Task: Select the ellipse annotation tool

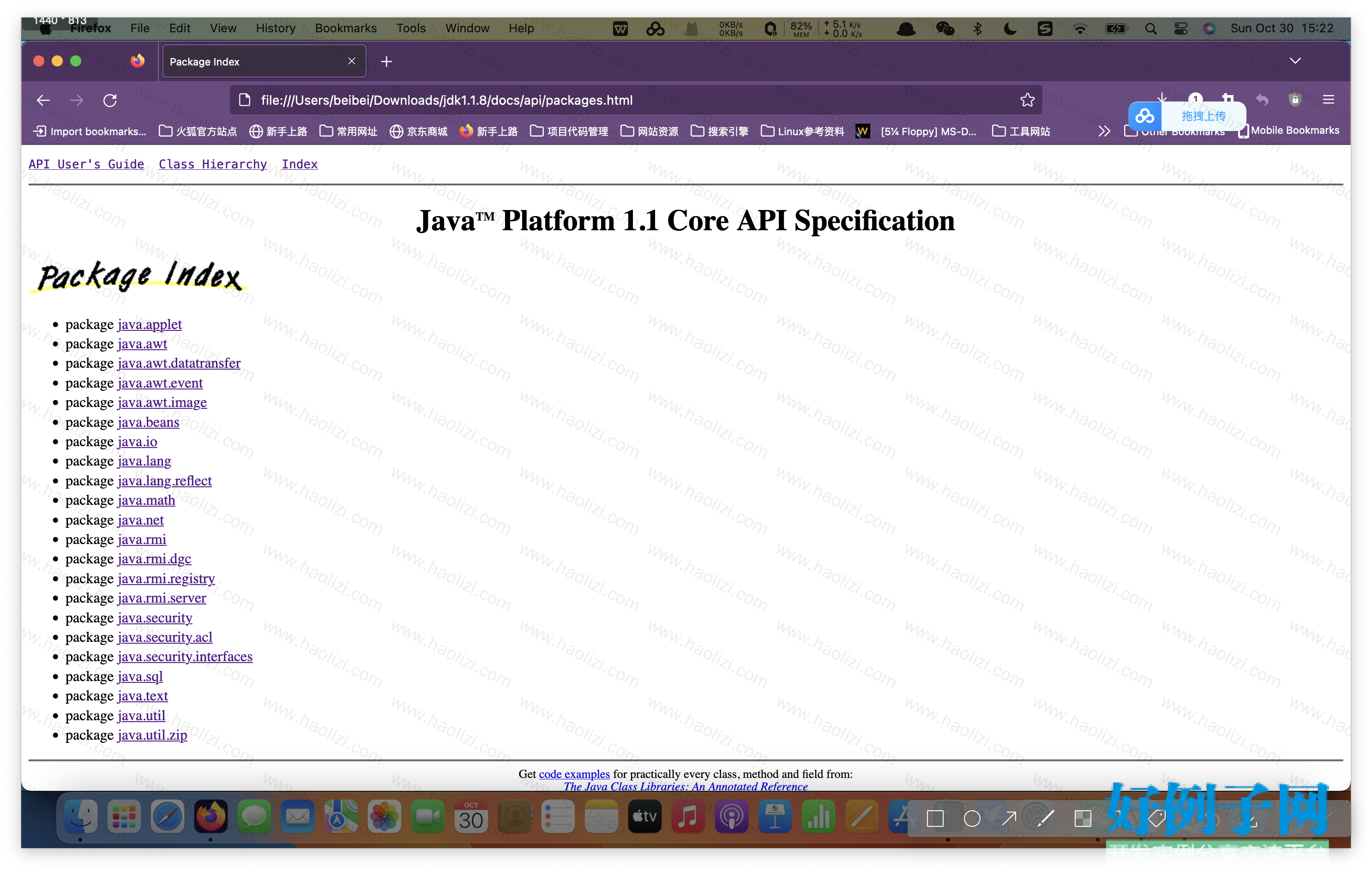Action: [x=972, y=819]
